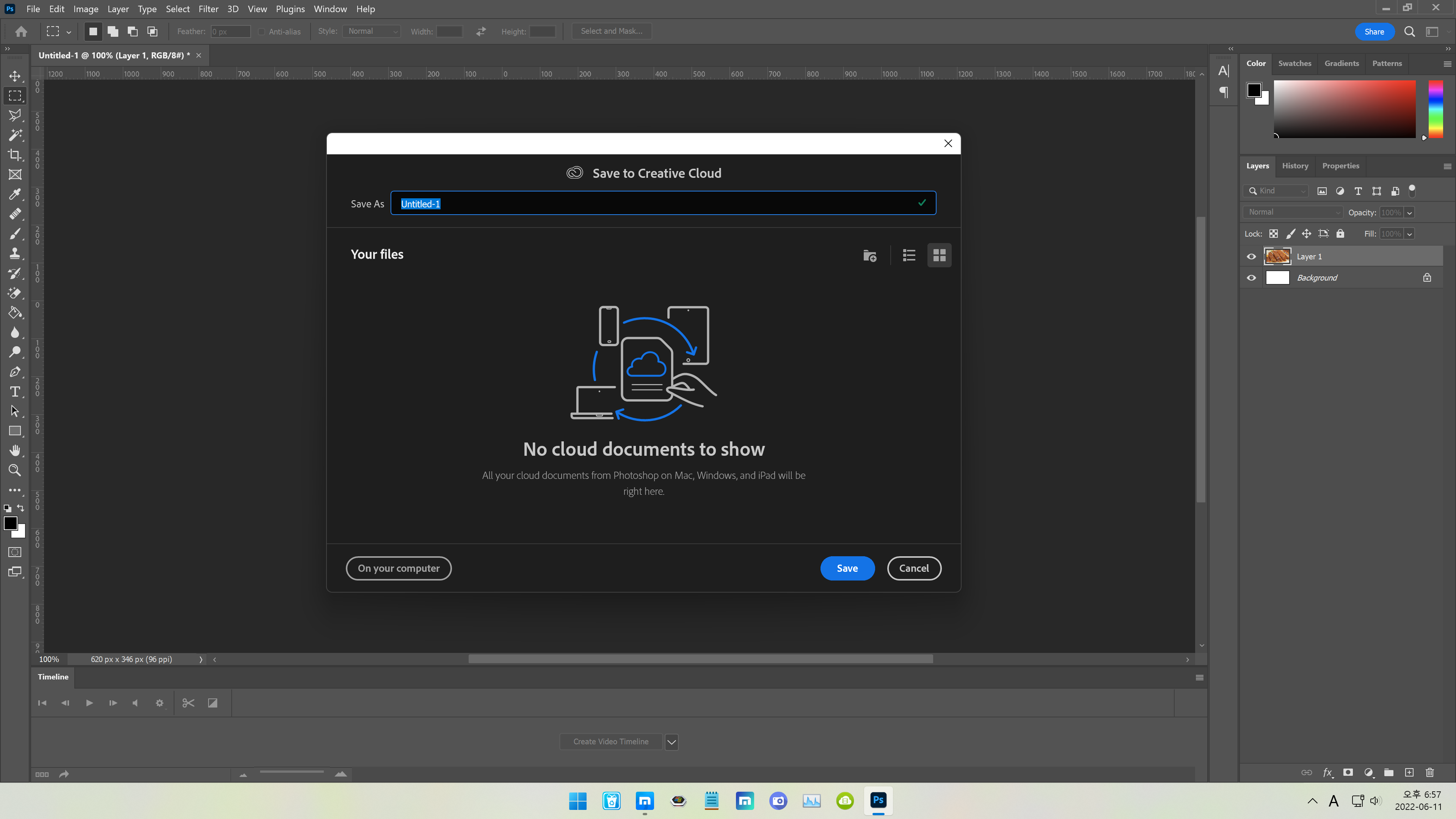Screen dimensions: 1456x819
Task: Open the Style dropdown showing Normal
Action: 372,31
